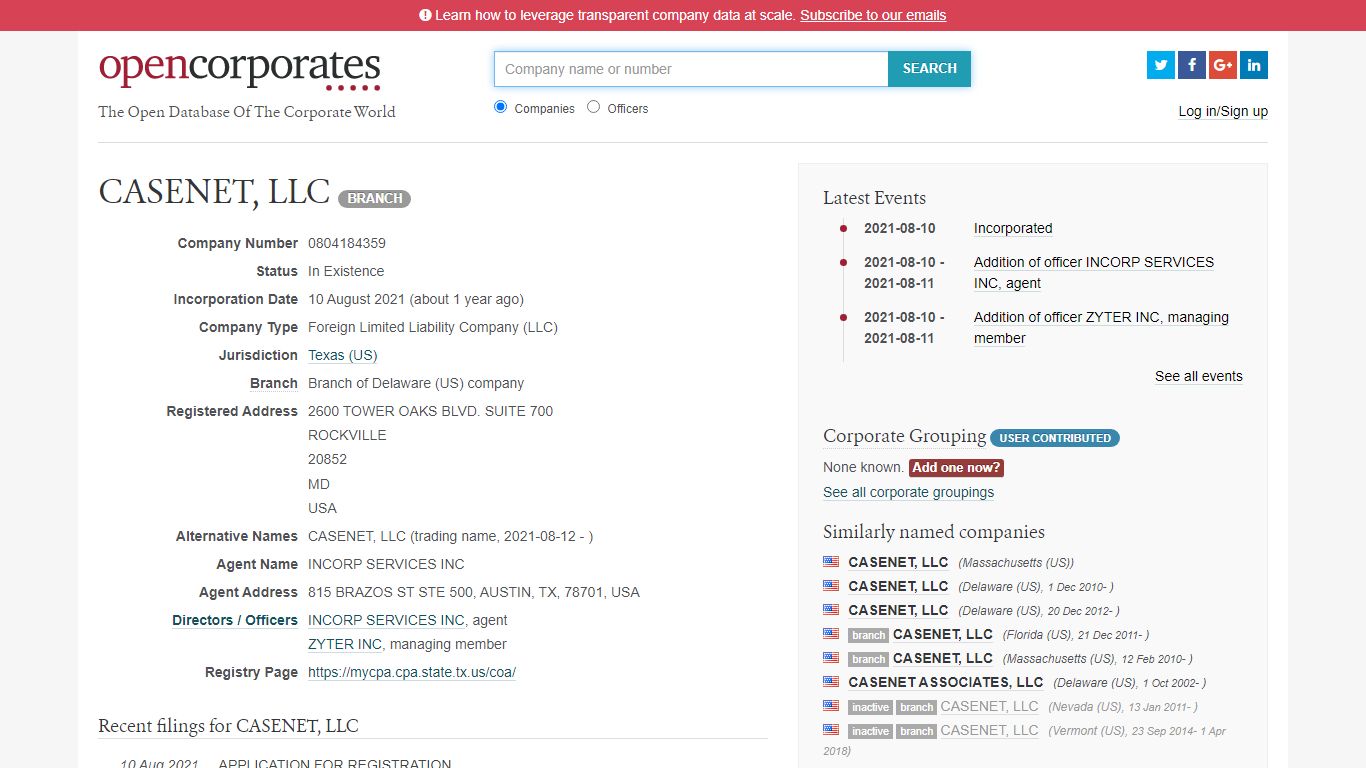
Task: Open OpenCorporates Twitter page icon
Action: [x=1161, y=65]
